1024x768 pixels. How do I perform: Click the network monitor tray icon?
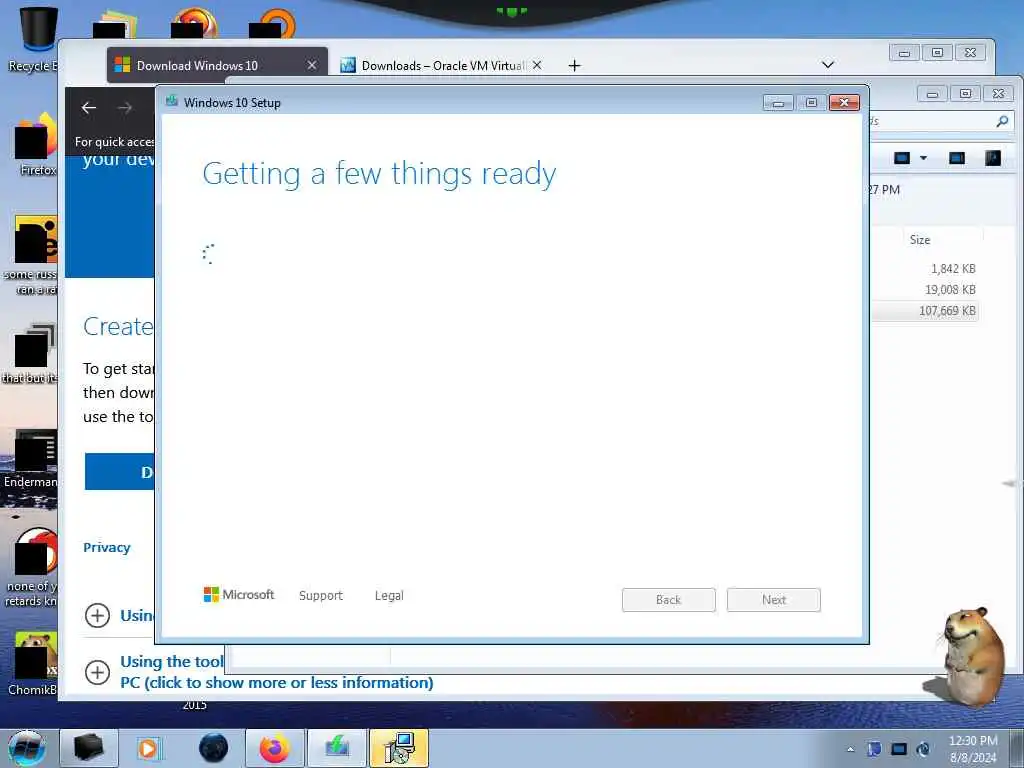(899, 749)
